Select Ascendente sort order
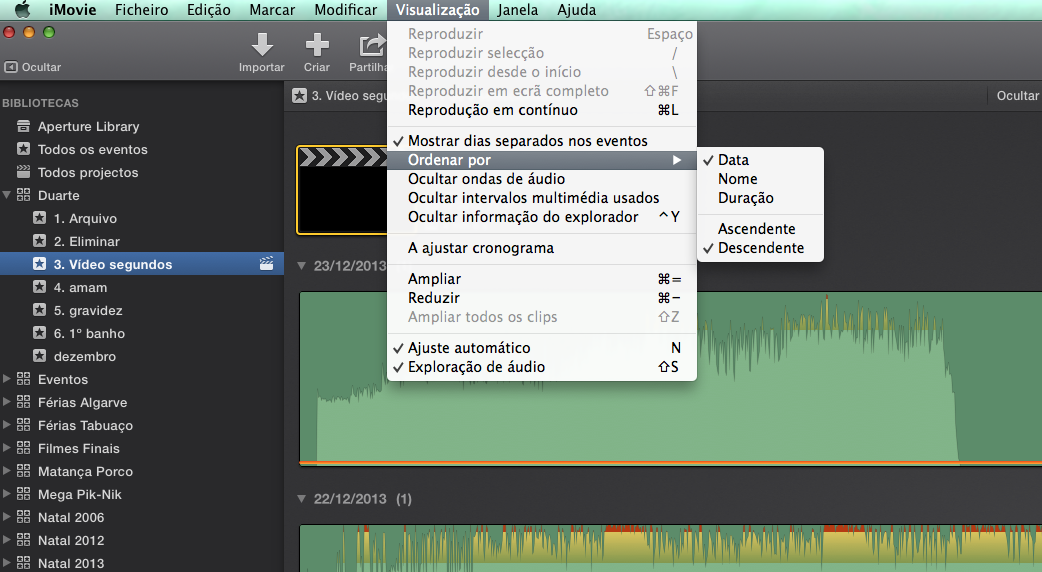This screenshot has width=1042, height=572. point(760,229)
